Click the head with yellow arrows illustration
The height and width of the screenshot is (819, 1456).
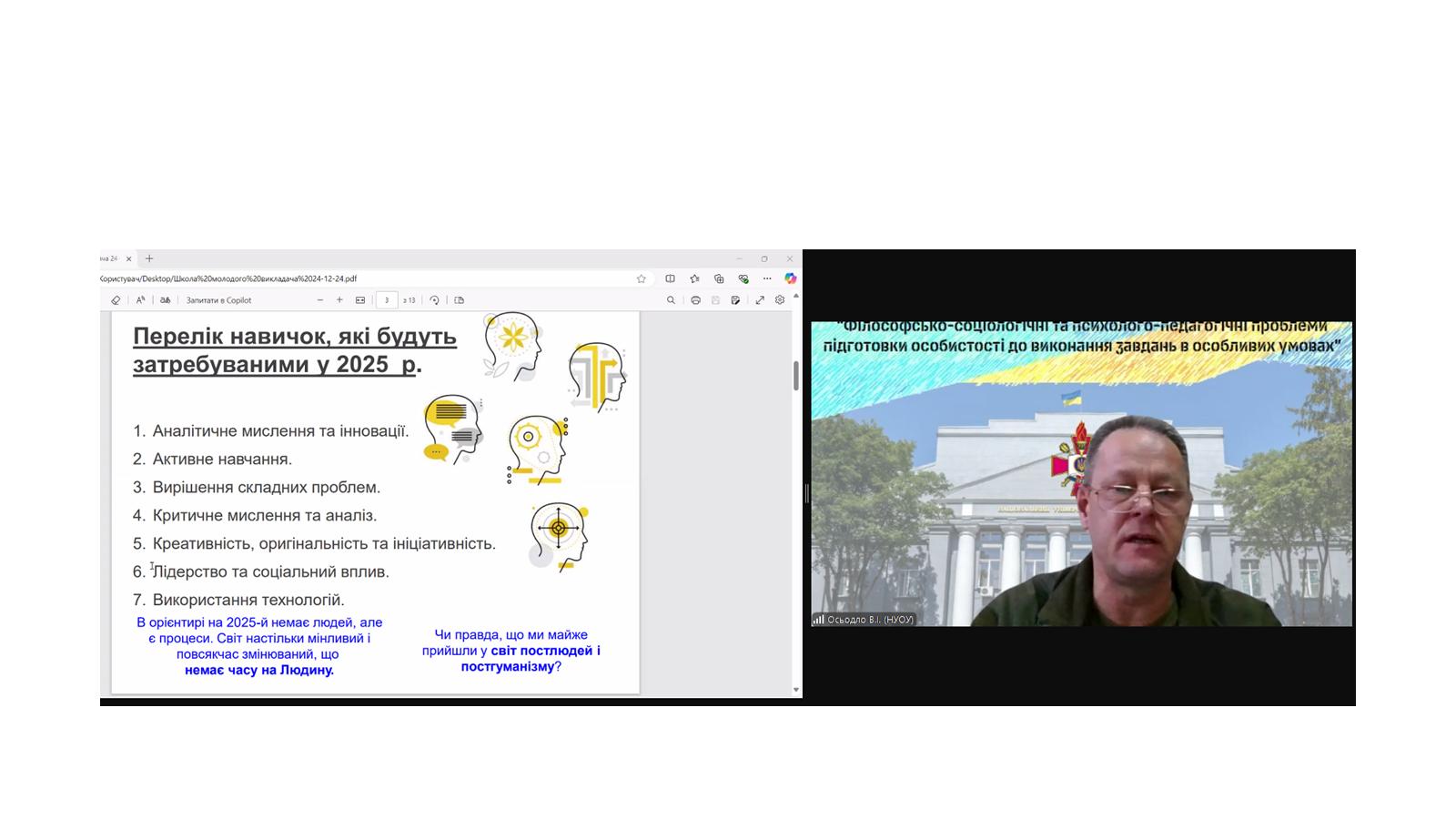coord(598,377)
